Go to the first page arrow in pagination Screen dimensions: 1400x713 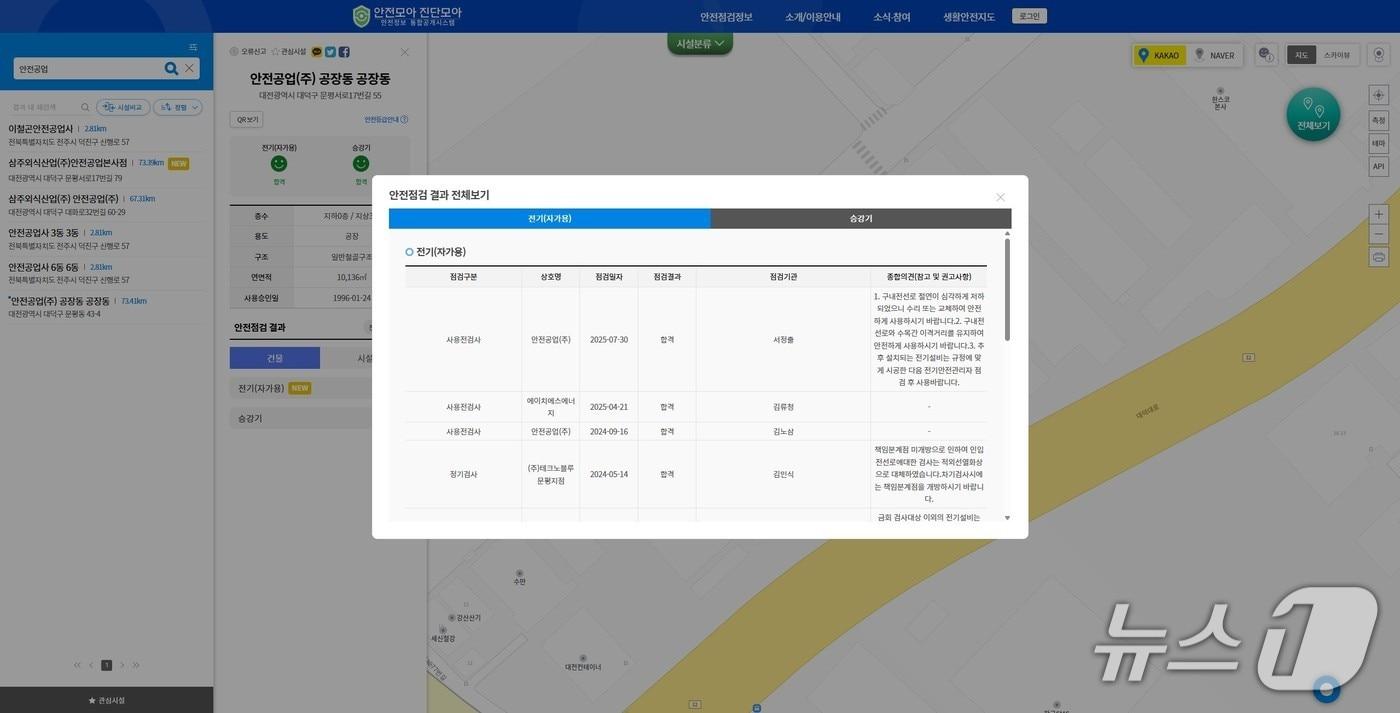tap(77, 665)
